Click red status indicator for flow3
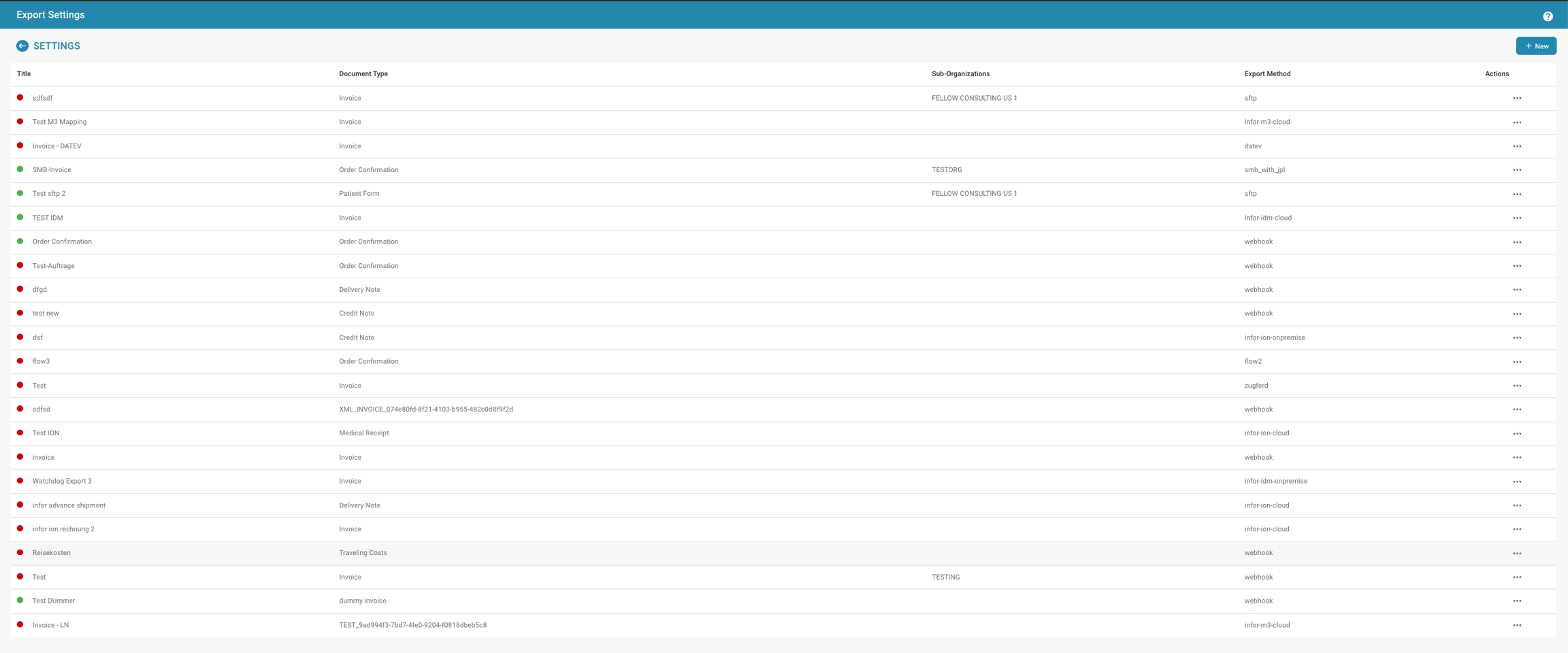This screenshot has height=653, width=1568. pos(20,361)
